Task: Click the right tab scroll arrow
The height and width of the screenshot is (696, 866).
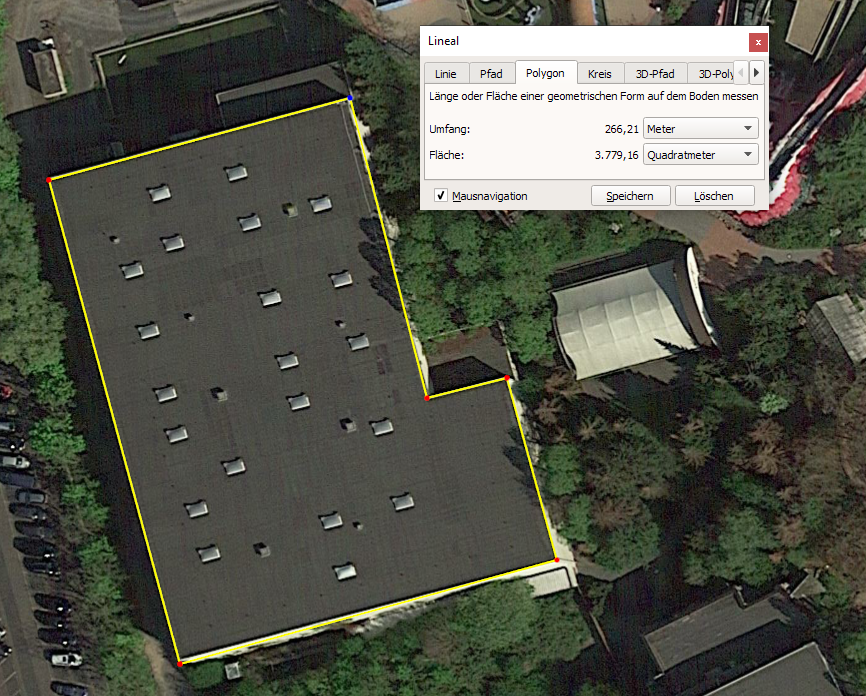Action: pyautogui.click(x=757, y=73)
